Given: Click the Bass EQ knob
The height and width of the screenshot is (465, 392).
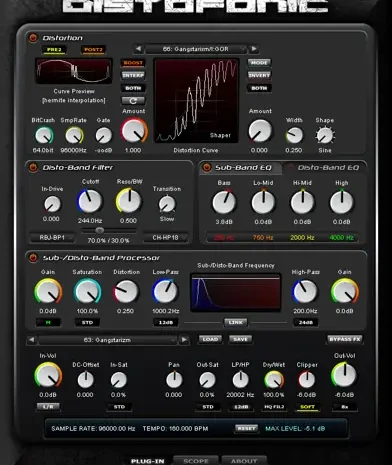Looking at the screenshot, I should 224,202.
